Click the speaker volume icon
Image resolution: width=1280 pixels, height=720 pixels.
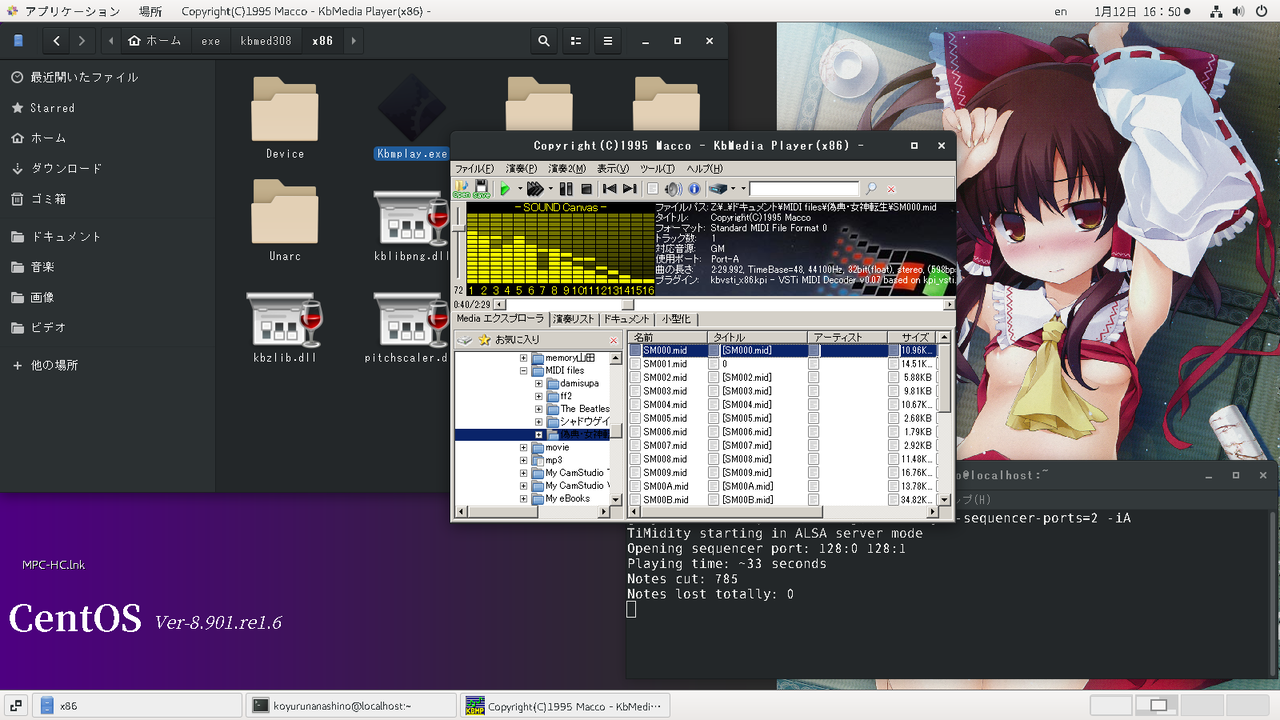[x=673, y=189]
